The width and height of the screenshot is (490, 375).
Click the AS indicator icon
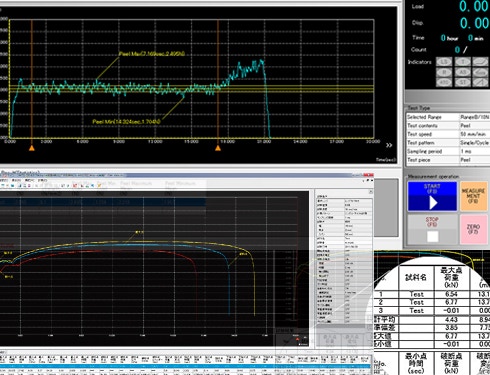(463, 72)
